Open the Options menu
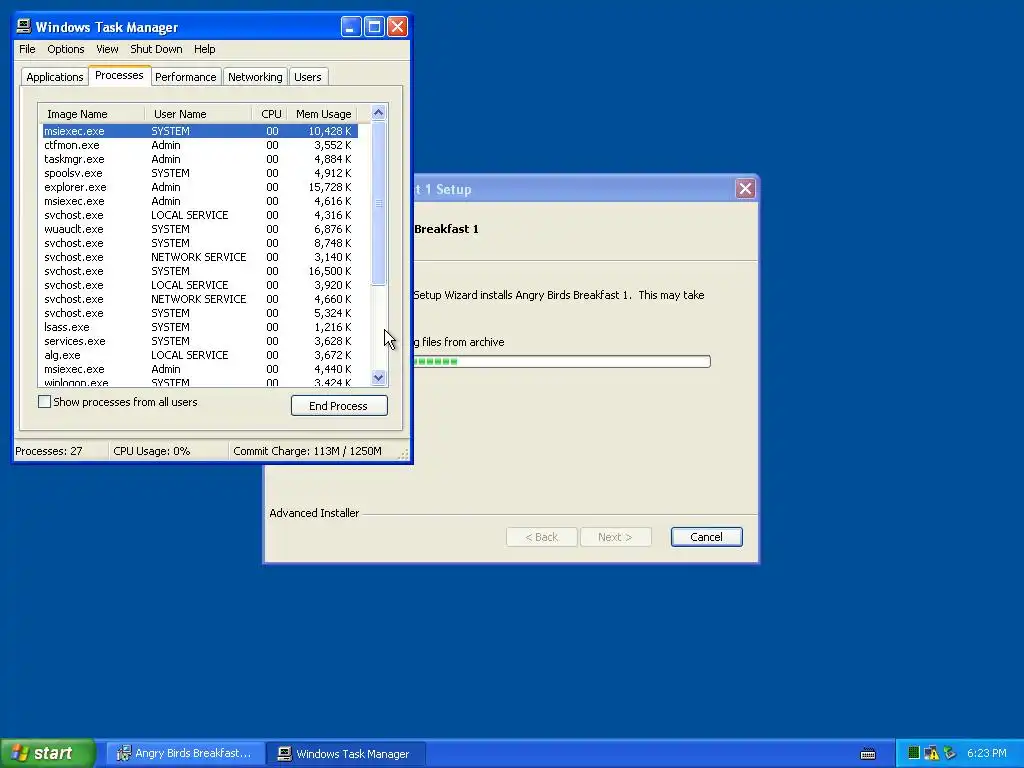 click(65, 49)
